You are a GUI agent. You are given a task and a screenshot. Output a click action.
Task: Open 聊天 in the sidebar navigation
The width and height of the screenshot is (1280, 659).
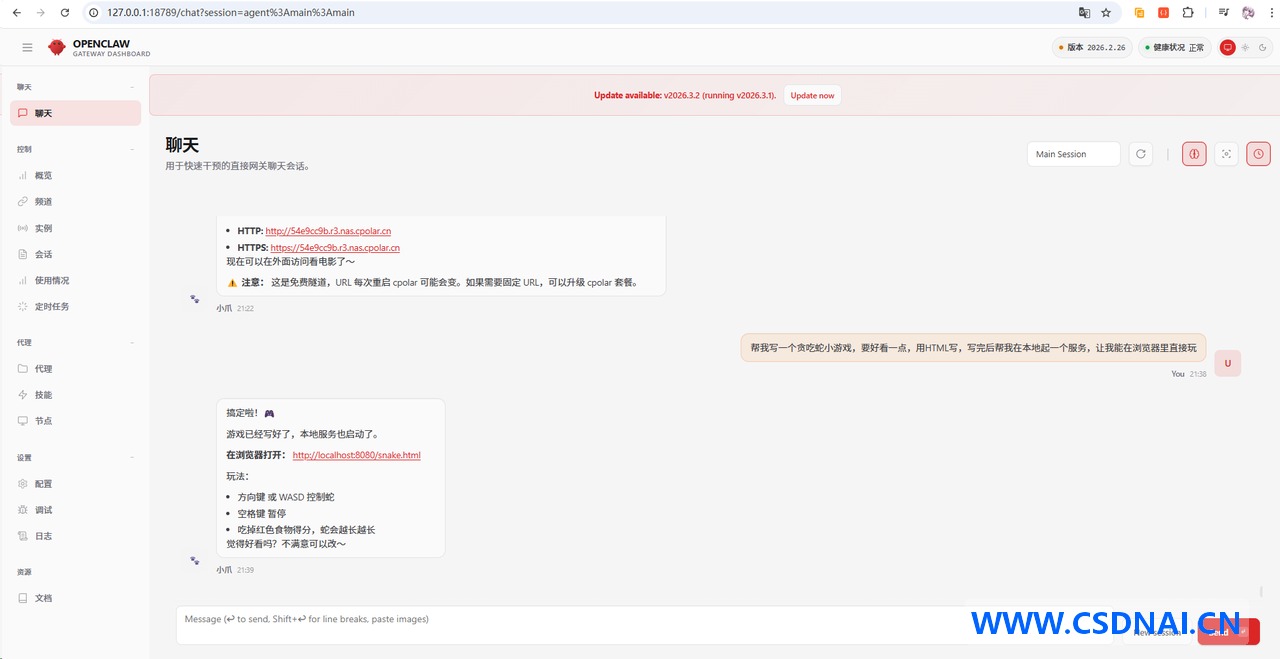76,113
